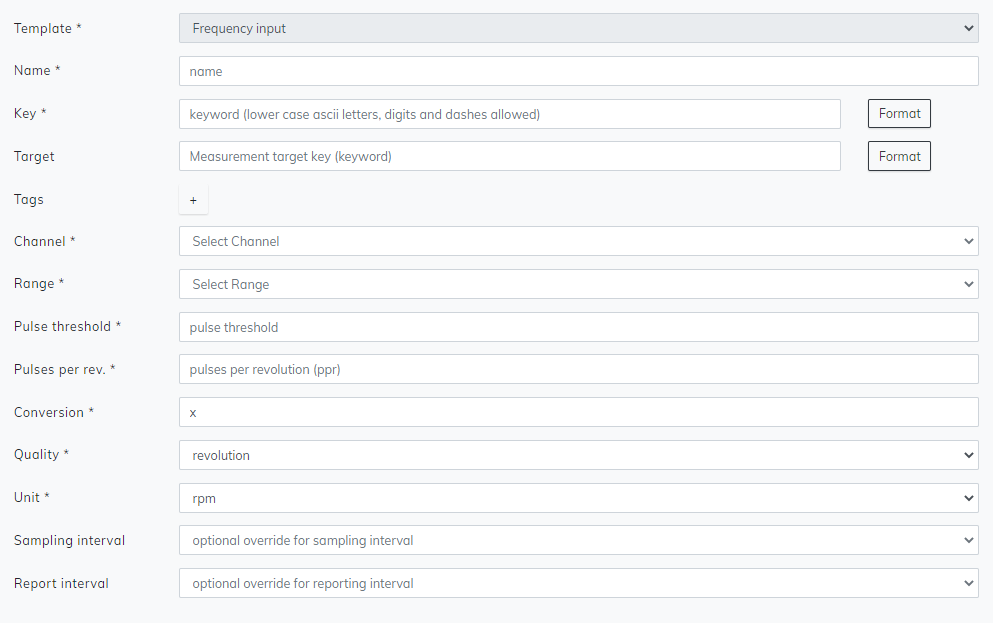
Task: Click the chevron arrow of Template dropdown
Action: click(968, 28)
